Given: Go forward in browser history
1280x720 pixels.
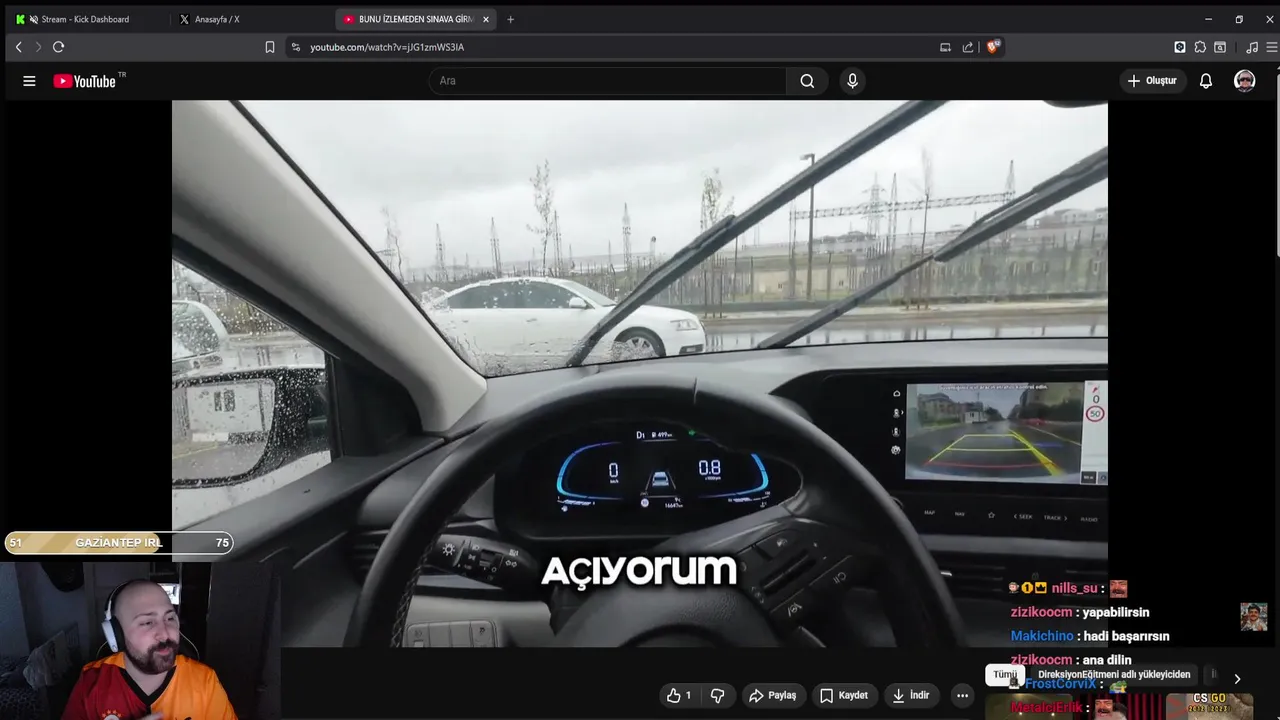Looking at the screenshot, I should click(38, 47).
